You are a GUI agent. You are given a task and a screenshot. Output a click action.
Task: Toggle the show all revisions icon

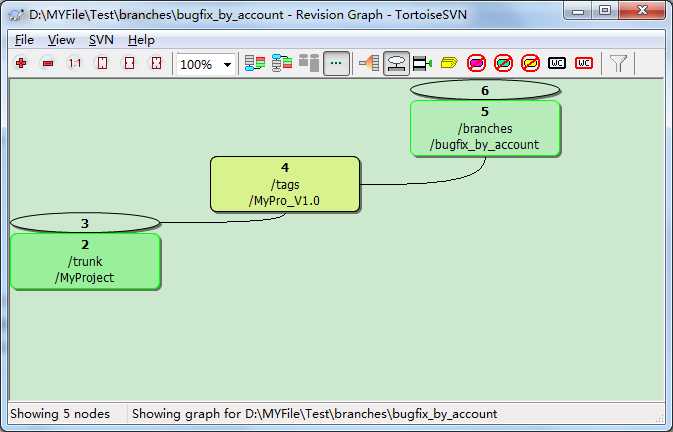click(x=369, y=63)
